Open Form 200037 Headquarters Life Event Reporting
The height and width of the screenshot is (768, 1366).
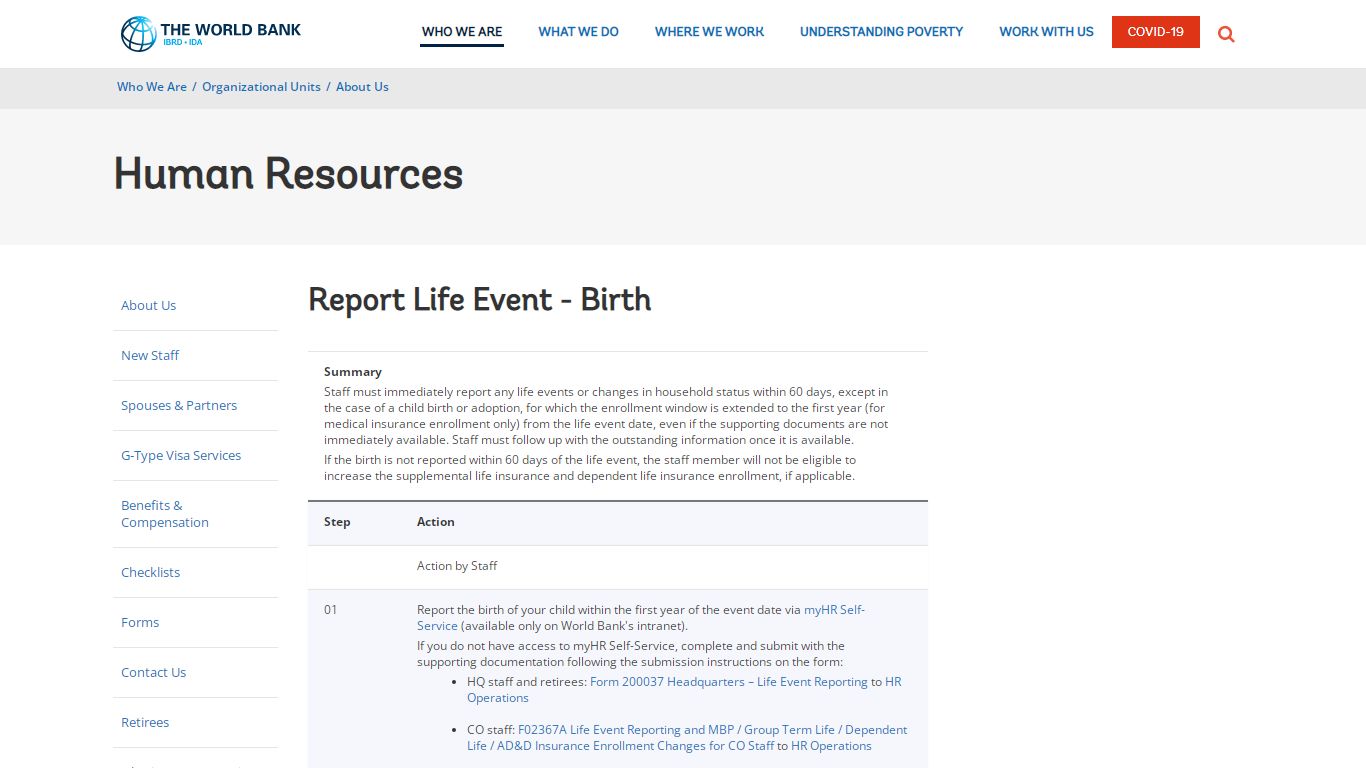[729, 682]
